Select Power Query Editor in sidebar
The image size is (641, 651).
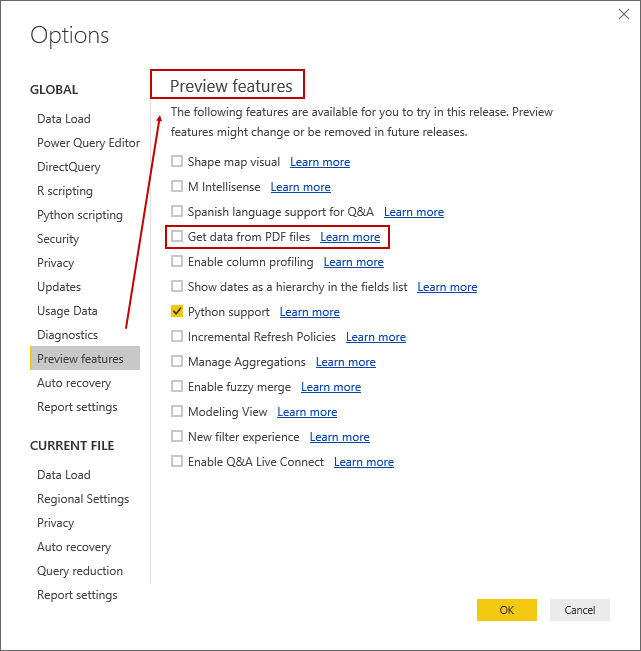click(88, 143)
